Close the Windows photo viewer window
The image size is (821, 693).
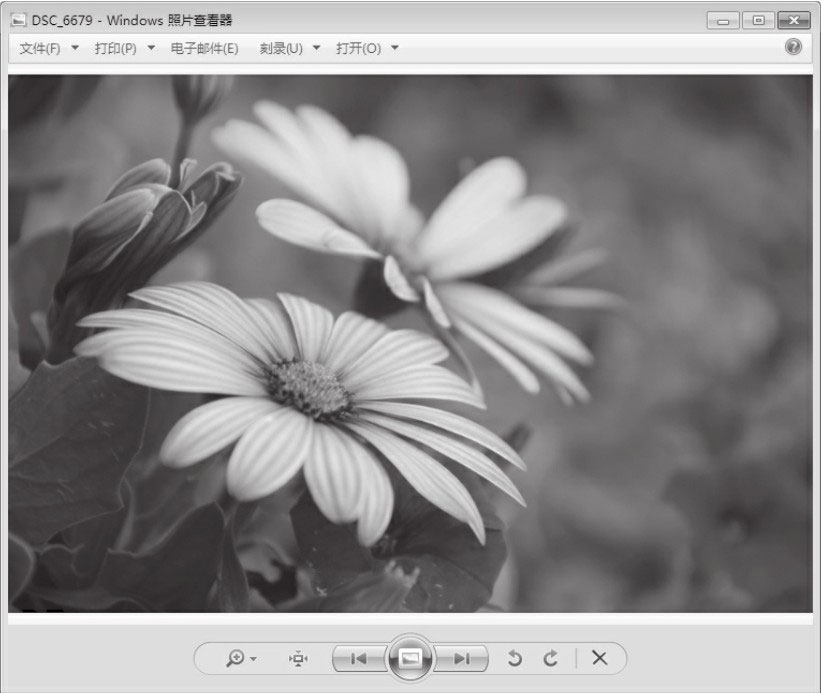click(793, 20)
